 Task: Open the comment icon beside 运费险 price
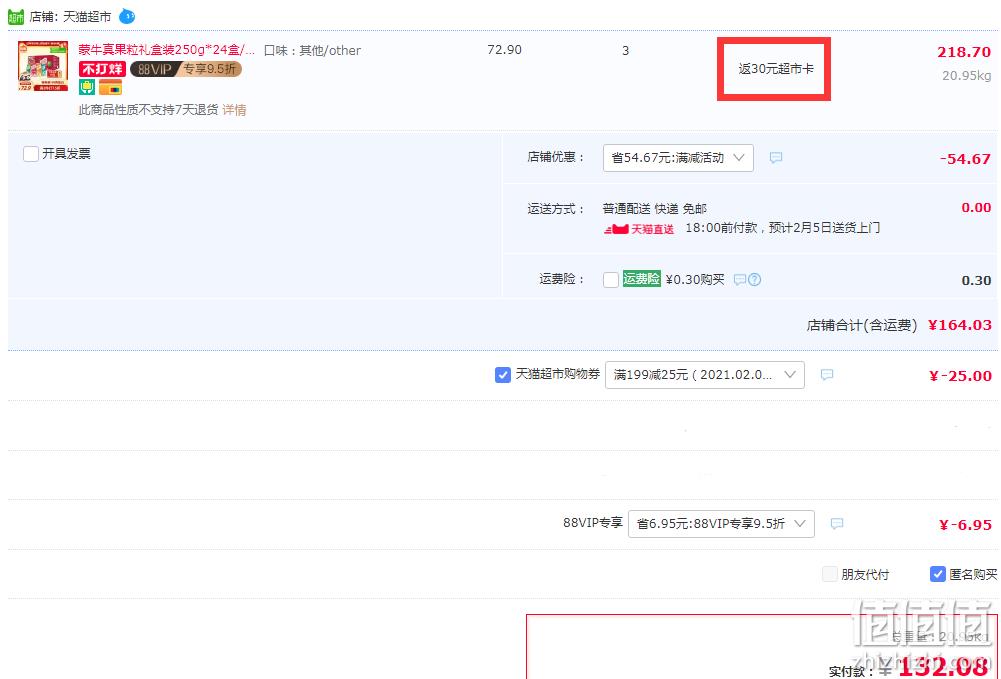[x=739, y=280]
